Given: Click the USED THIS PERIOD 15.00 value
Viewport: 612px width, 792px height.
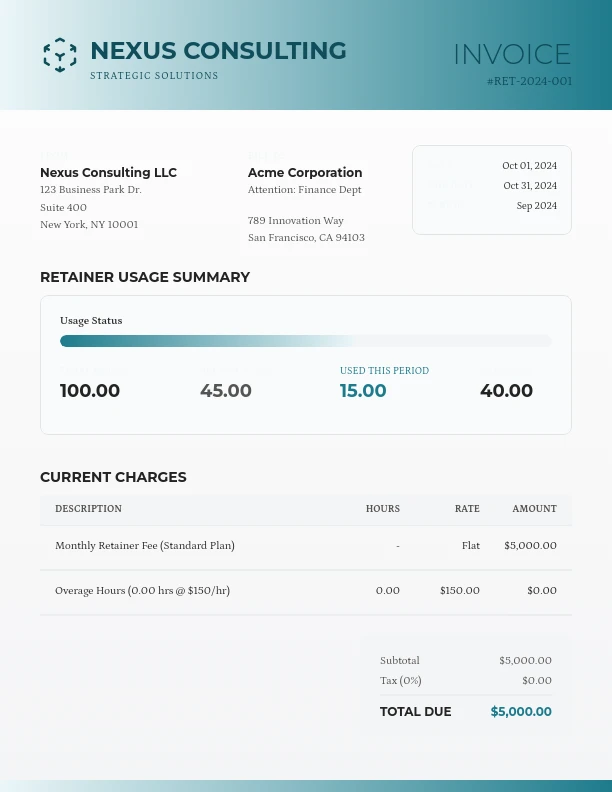Looking at the screenshot, I should pyautogui.click(x=363, y=391).
